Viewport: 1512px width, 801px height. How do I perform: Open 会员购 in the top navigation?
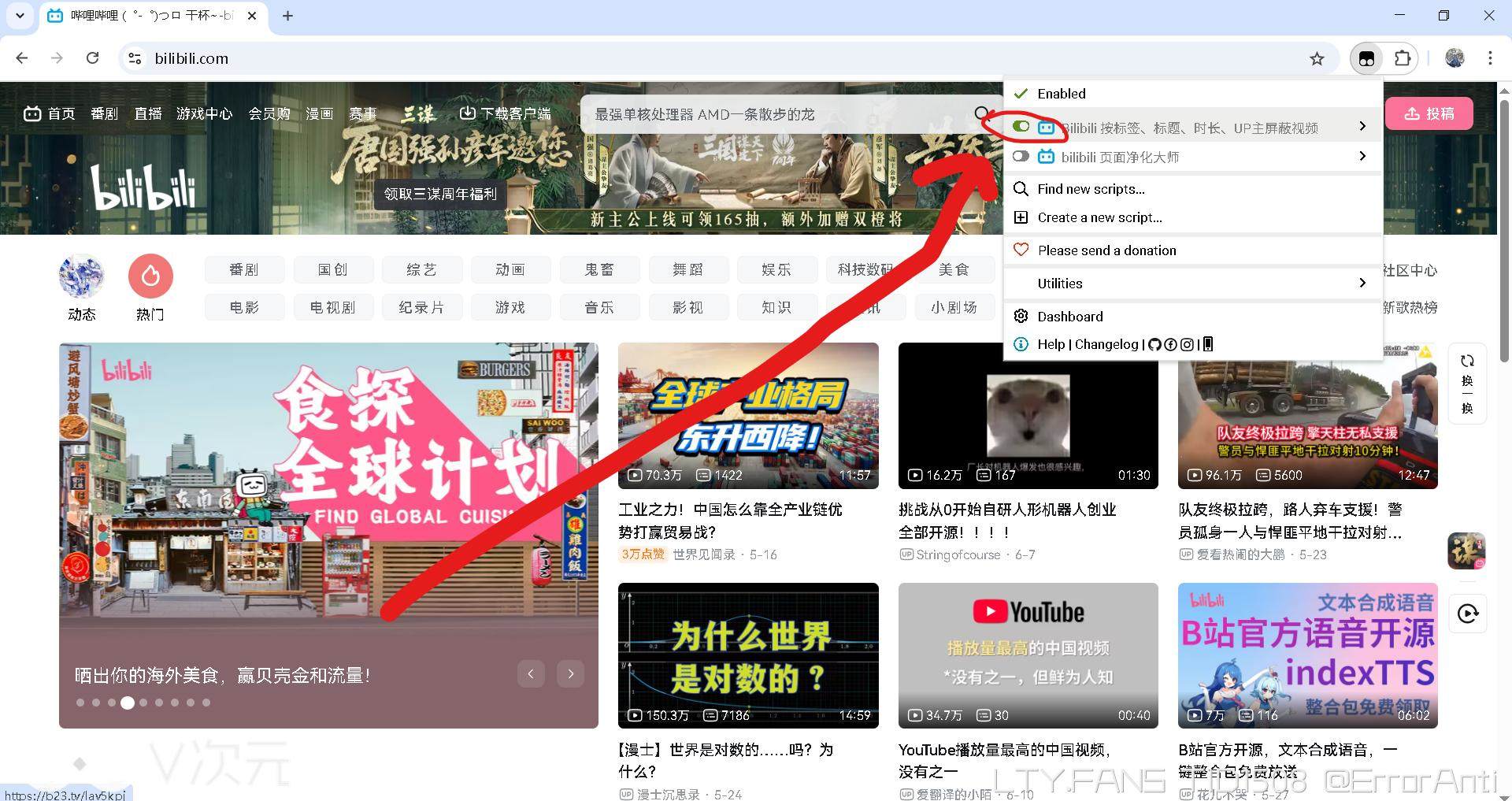[x=269, y=114]
